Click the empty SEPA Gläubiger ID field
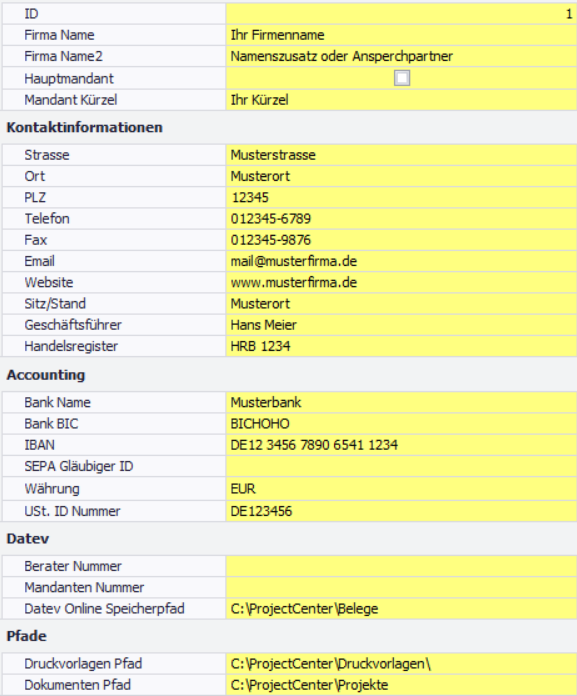577x696 pixels. point(401,467)
